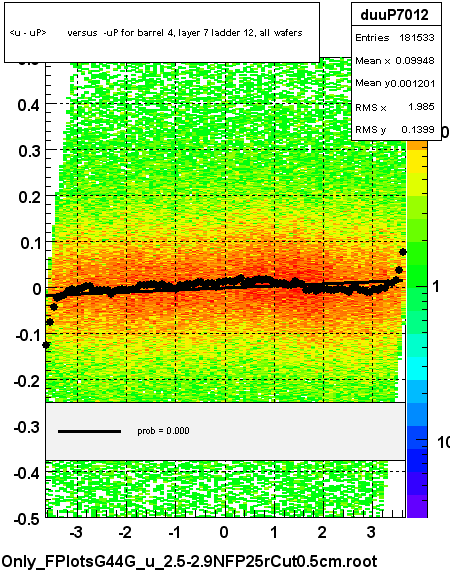The width and height of the screenshot is (450, 575).
Task: Click the y-axis label -0.2
Action: pos(28,381)
